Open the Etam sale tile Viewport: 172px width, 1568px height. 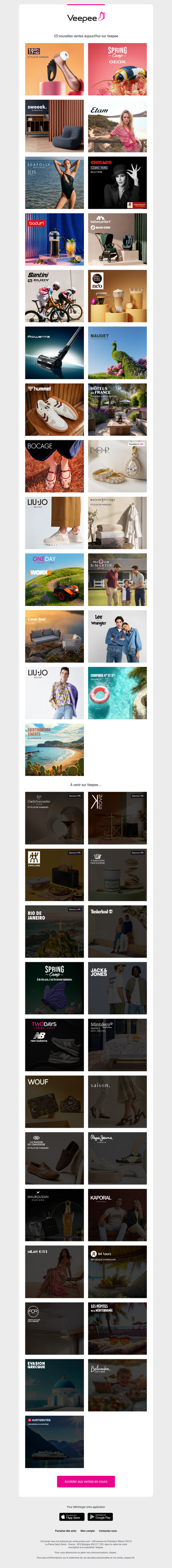point(117,126)
